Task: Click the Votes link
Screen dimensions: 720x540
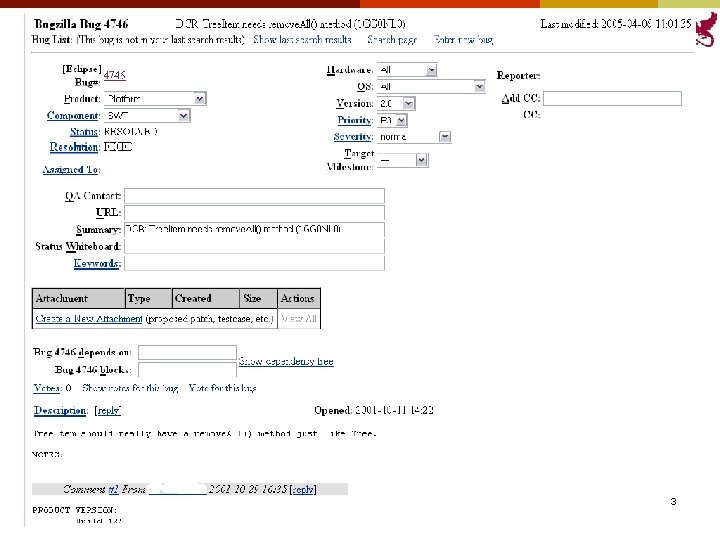Action: (47, 388)
